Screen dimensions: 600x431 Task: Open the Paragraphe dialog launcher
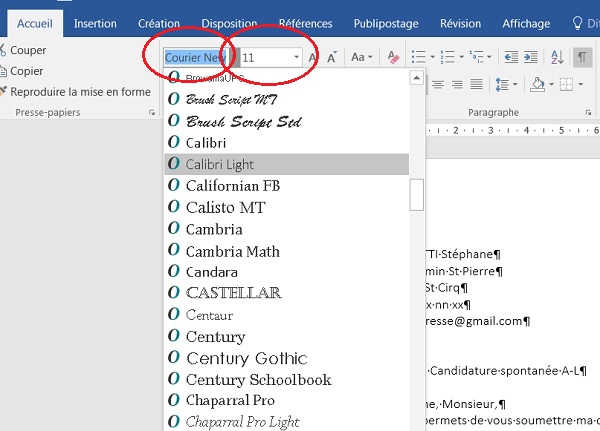(589, 113)
